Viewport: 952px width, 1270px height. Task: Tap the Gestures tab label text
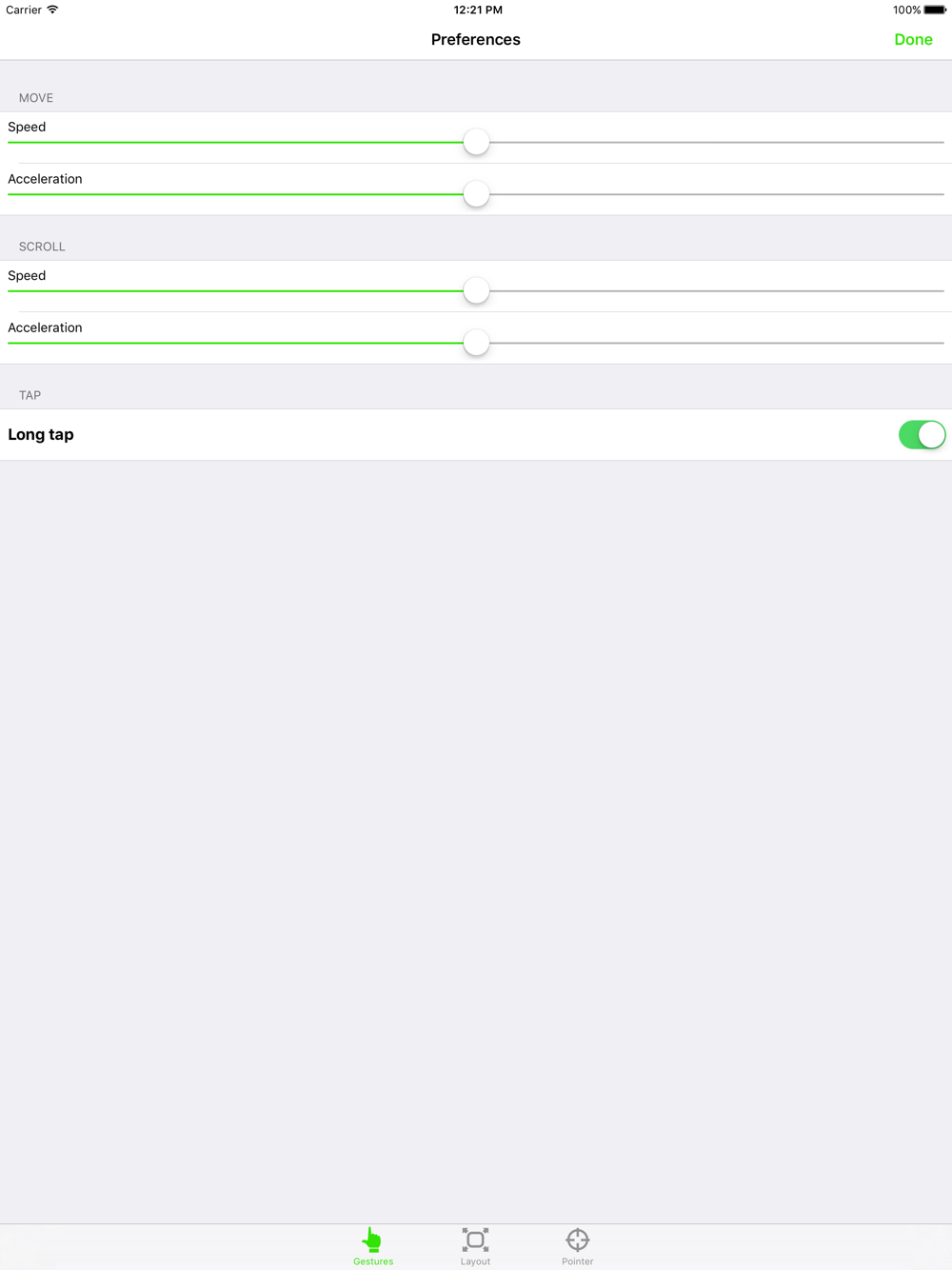(373, 1261)
